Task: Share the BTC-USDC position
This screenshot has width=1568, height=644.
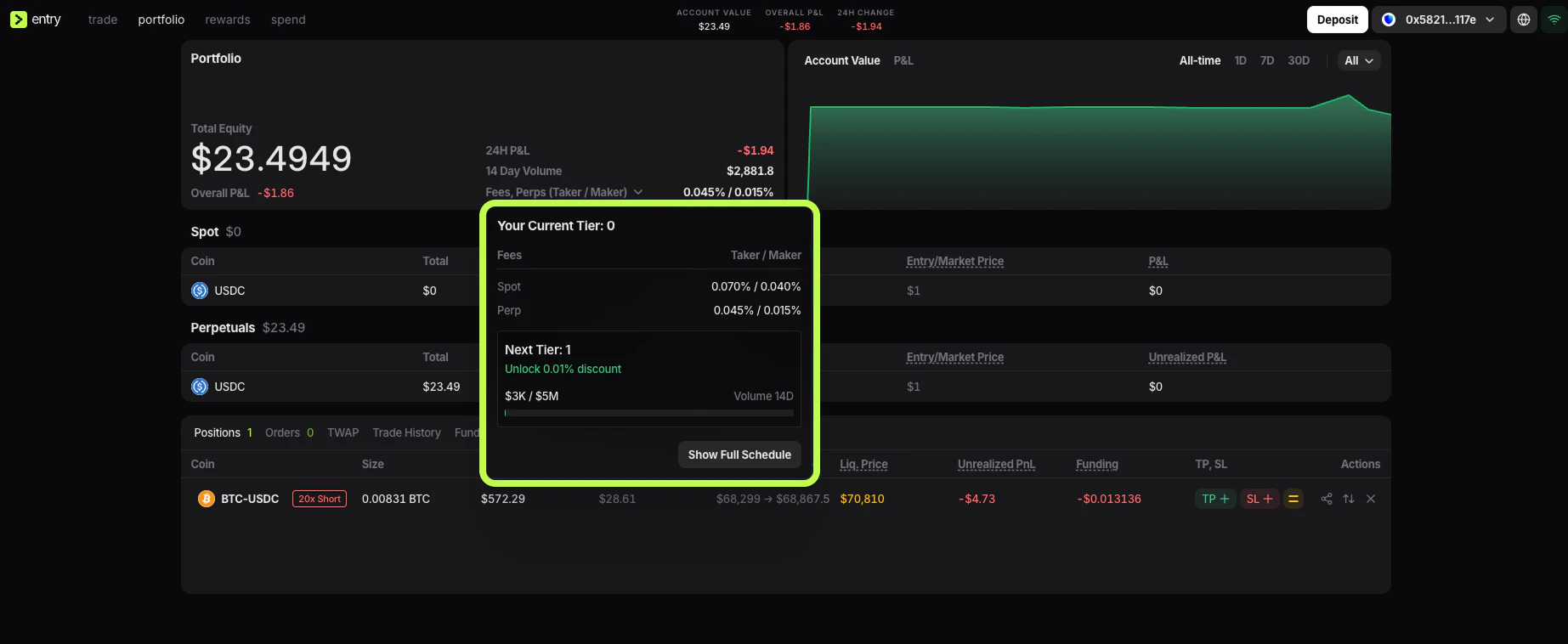Action: (x=1327, y=499)
